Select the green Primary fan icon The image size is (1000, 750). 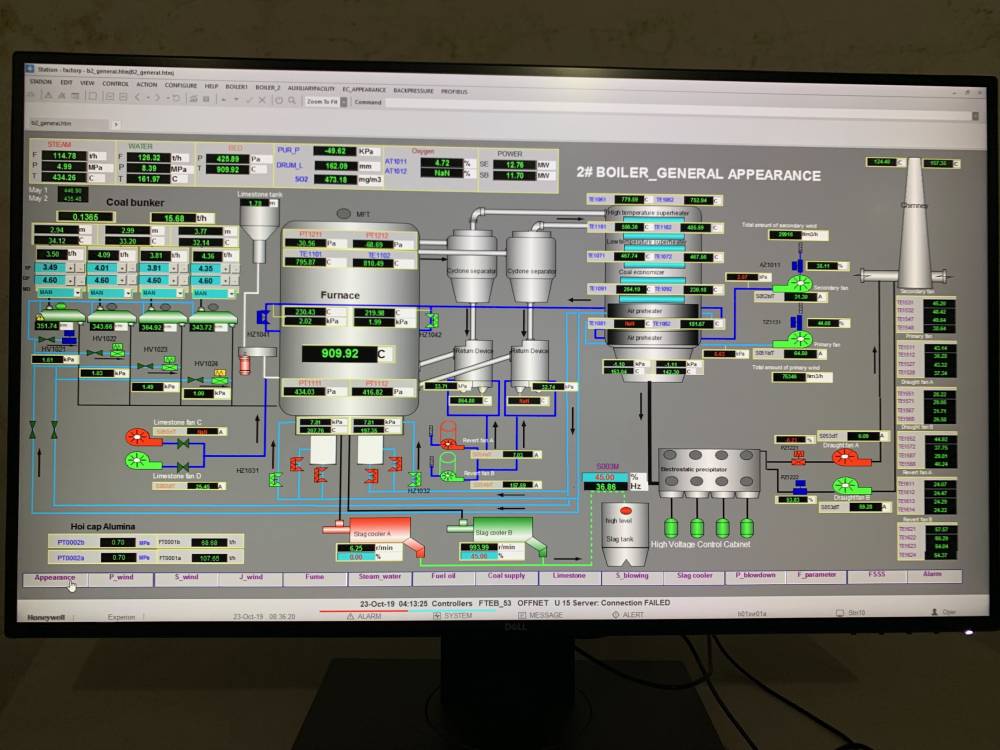(x=801, y=340)
